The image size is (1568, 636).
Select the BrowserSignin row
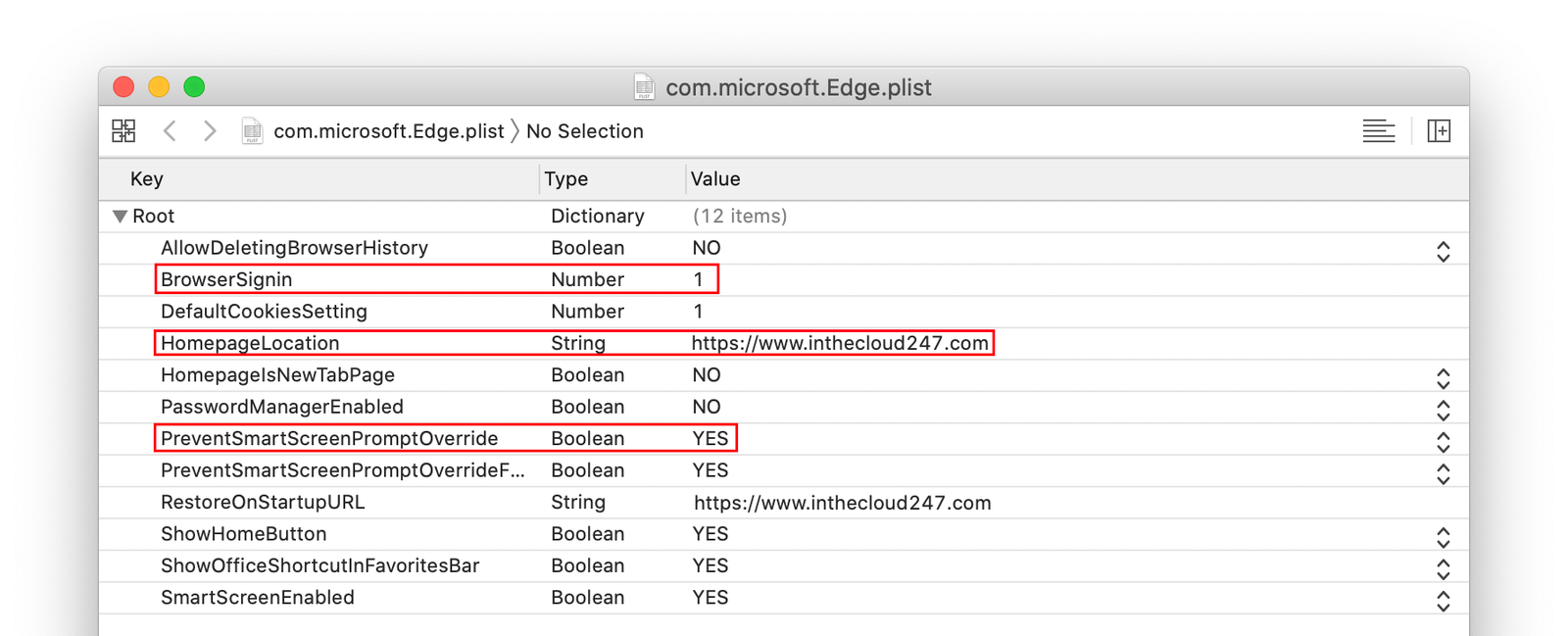[784, 279]
